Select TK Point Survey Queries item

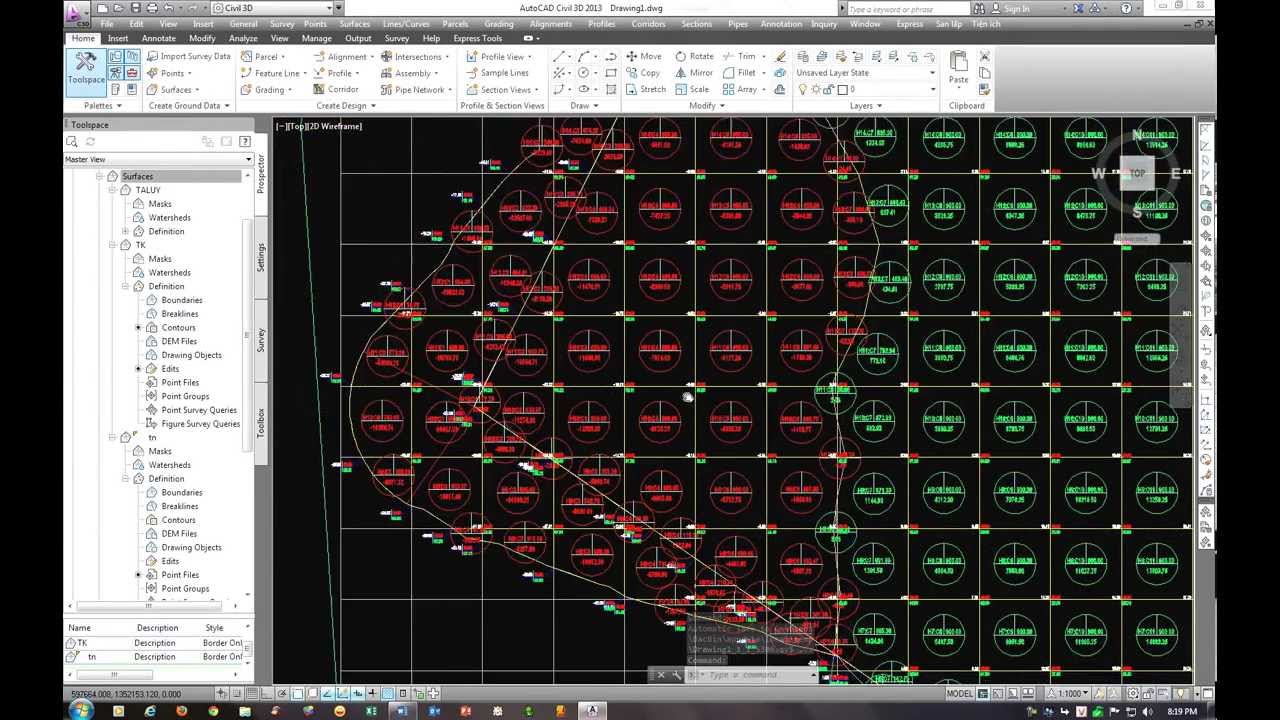pos(199,410)
